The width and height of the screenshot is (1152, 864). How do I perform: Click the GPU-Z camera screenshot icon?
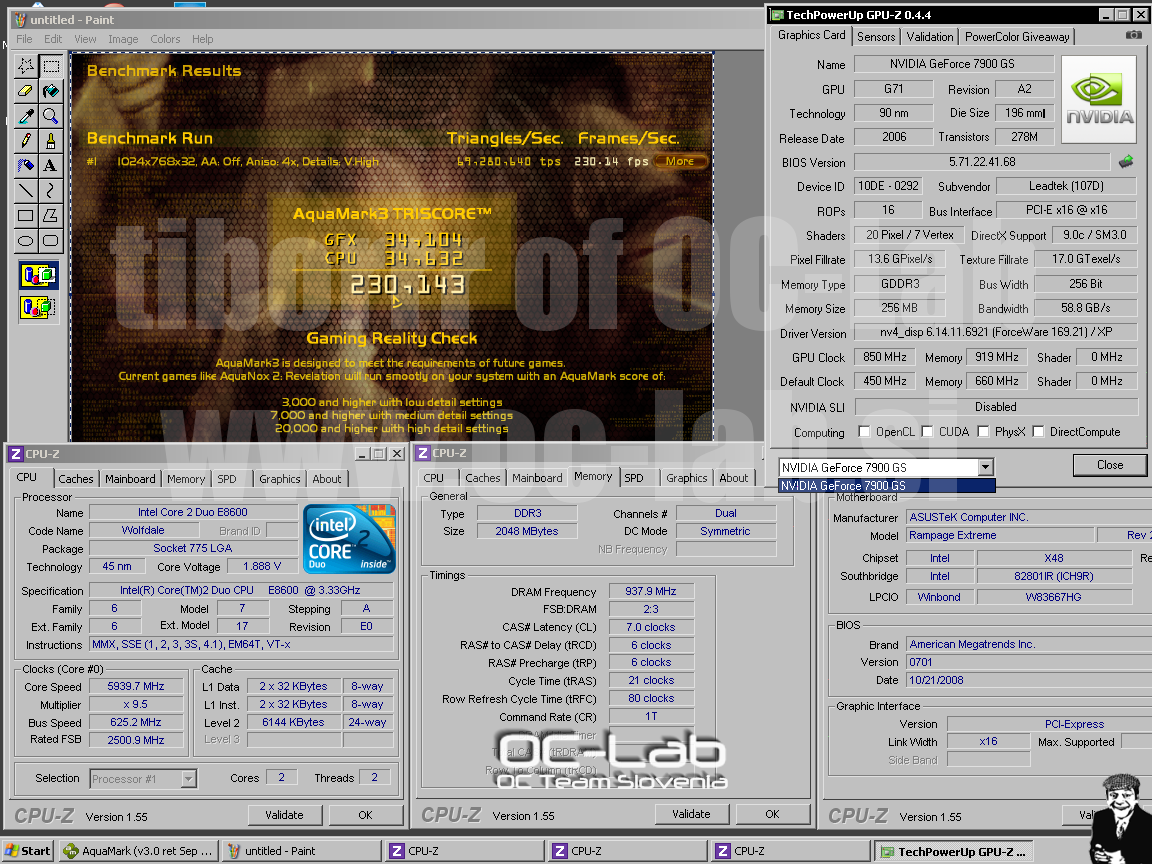click(x=1134, y=35)
